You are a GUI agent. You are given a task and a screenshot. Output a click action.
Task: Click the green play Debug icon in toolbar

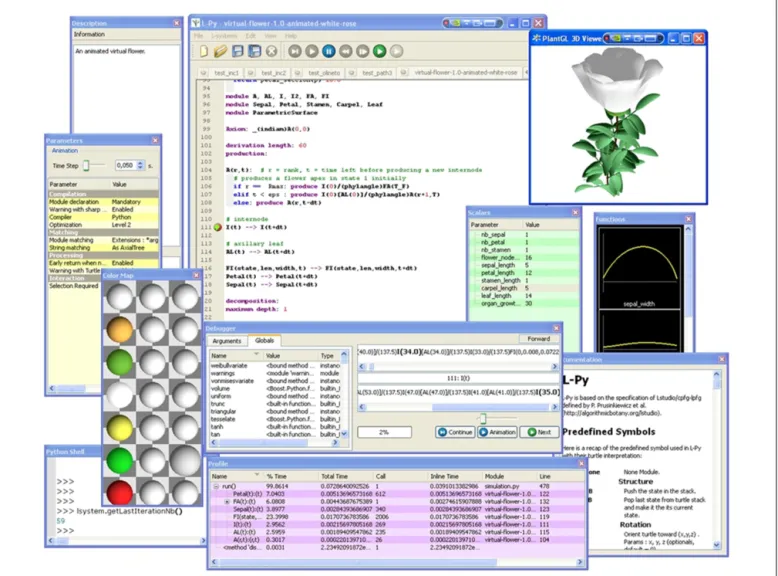click(380, 51)
